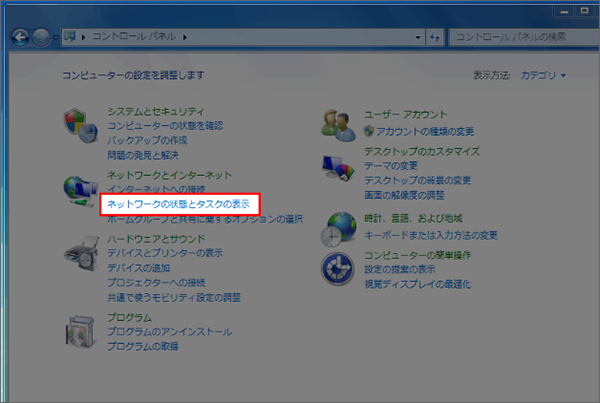This screenshot has height=403, width=600.
Task: Open the recent pages dropdown beside Forward
Action: coord(55,38)
